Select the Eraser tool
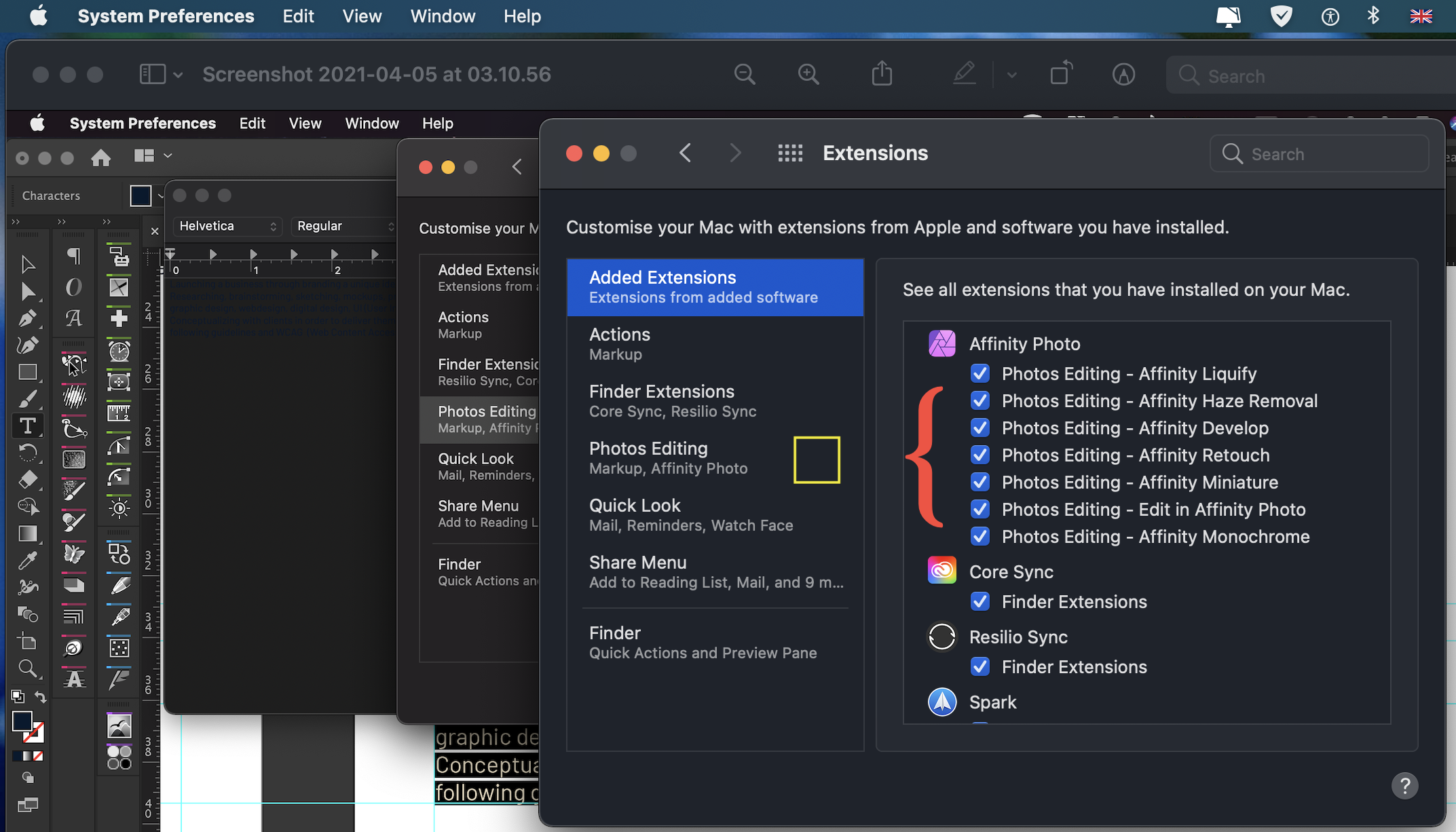 [28, 480]
